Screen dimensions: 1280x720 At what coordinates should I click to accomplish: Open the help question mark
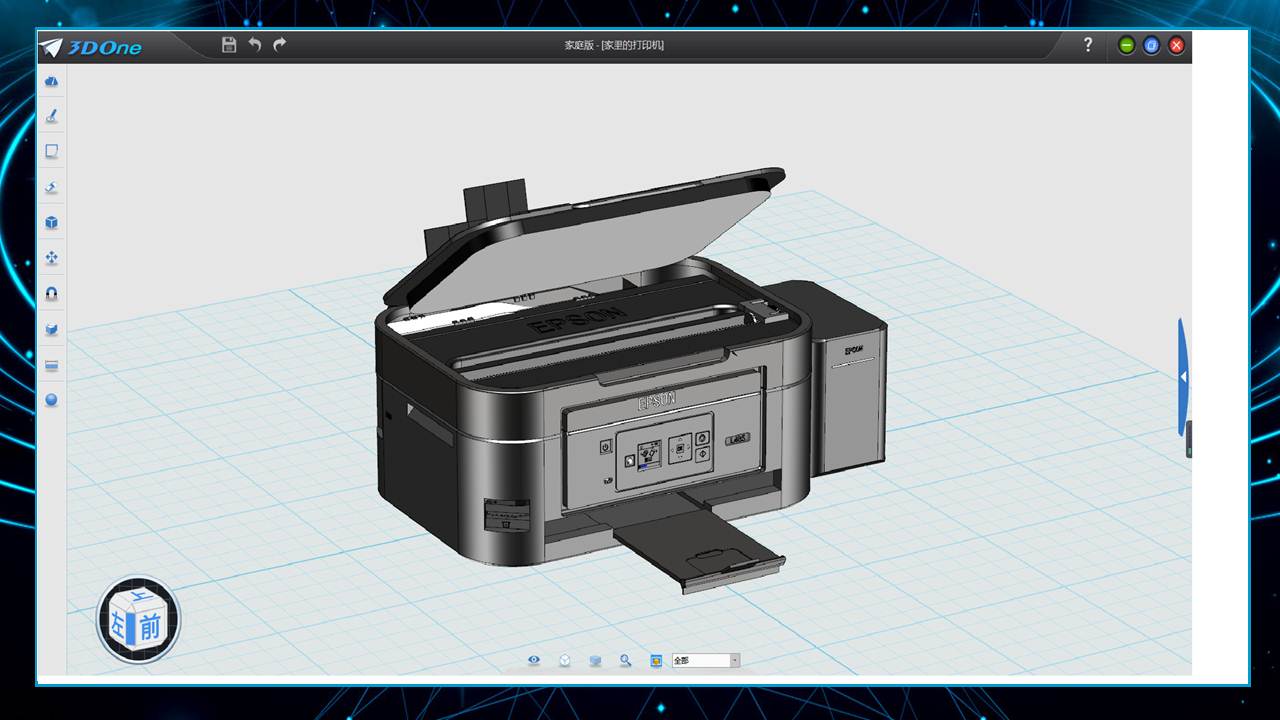point(1089,45)
